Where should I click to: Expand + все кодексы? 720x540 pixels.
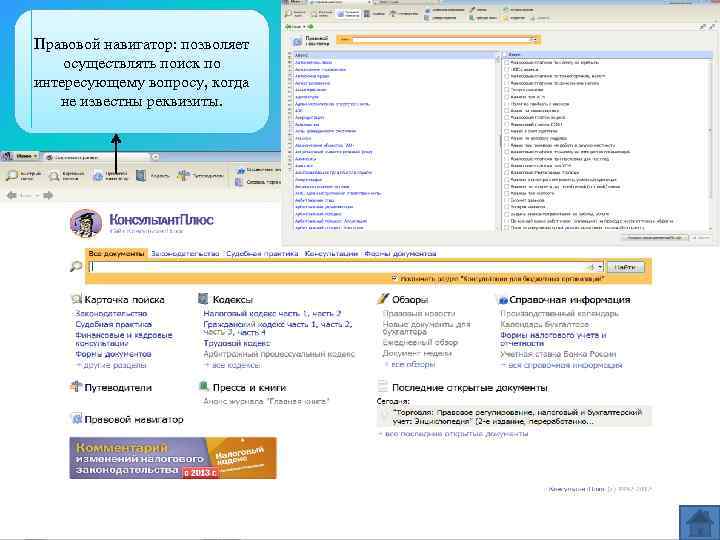point(232,365)
